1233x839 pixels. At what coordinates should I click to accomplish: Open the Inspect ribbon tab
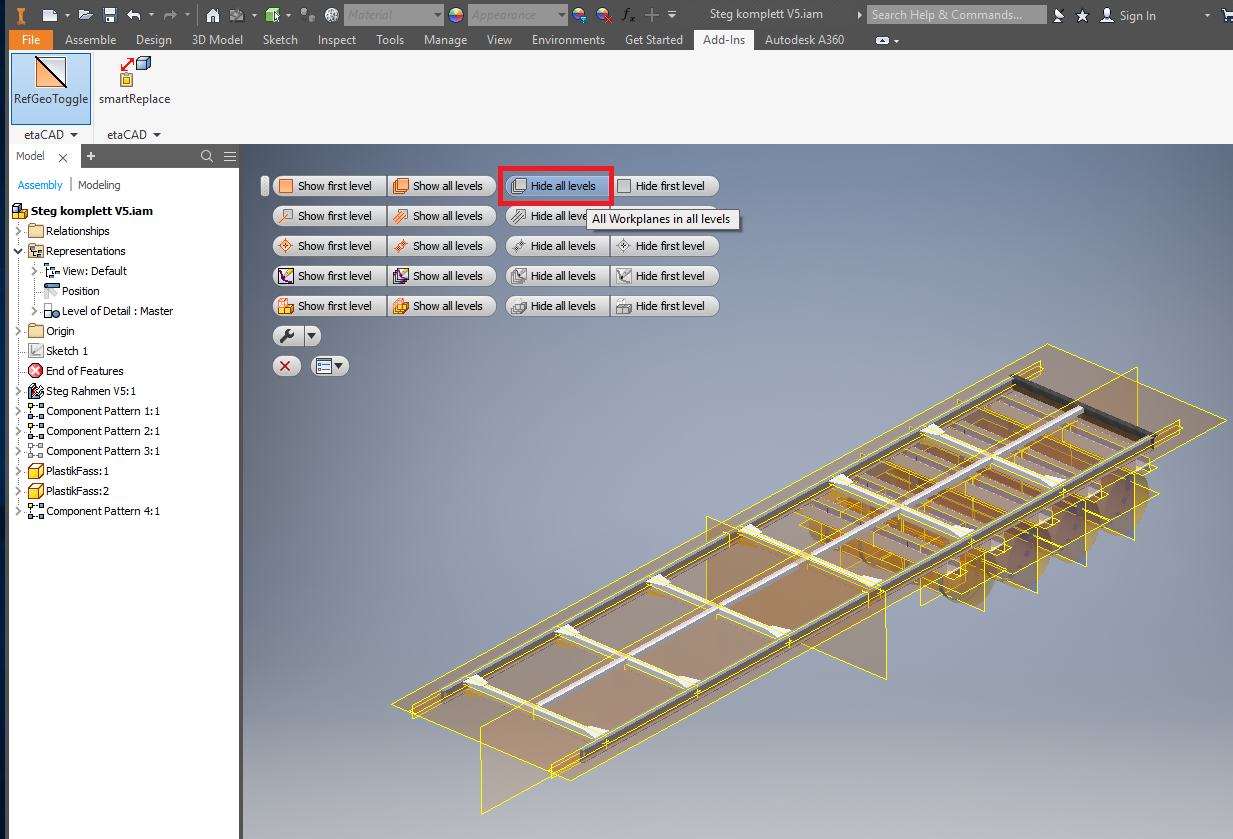click(x=337, y=40)
